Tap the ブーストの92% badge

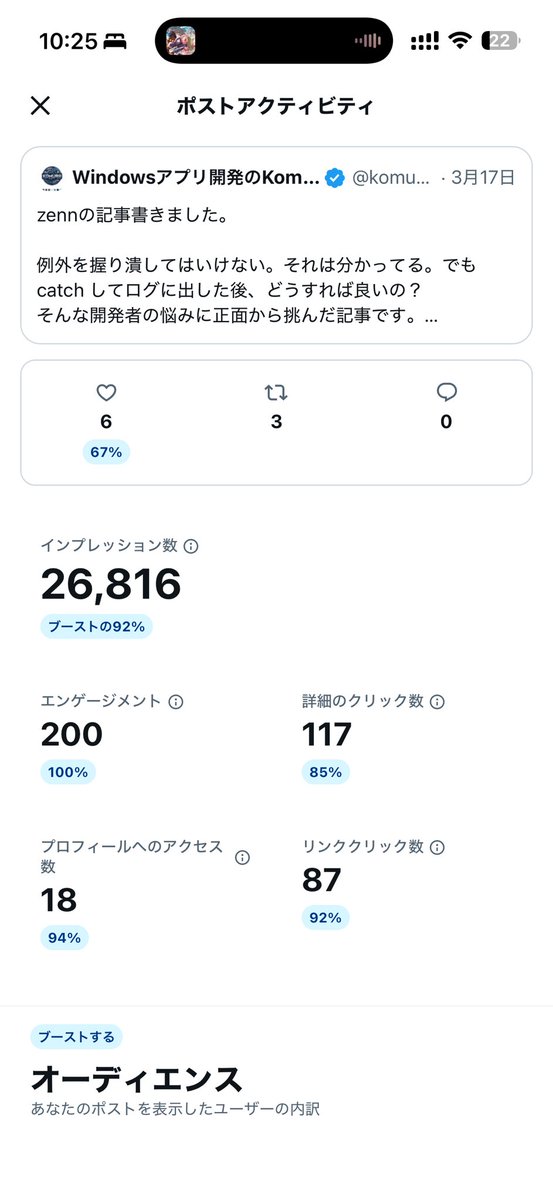click(x=97, y=627)
